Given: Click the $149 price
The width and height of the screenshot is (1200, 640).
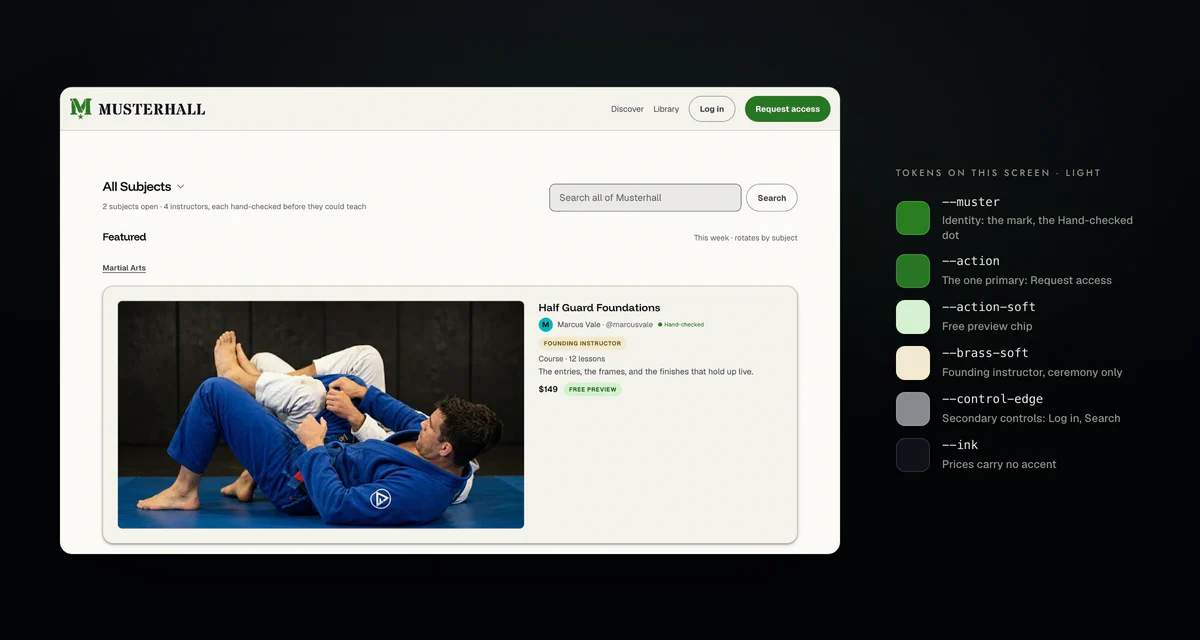Looking at the screenshot, I should pos(548,389).
